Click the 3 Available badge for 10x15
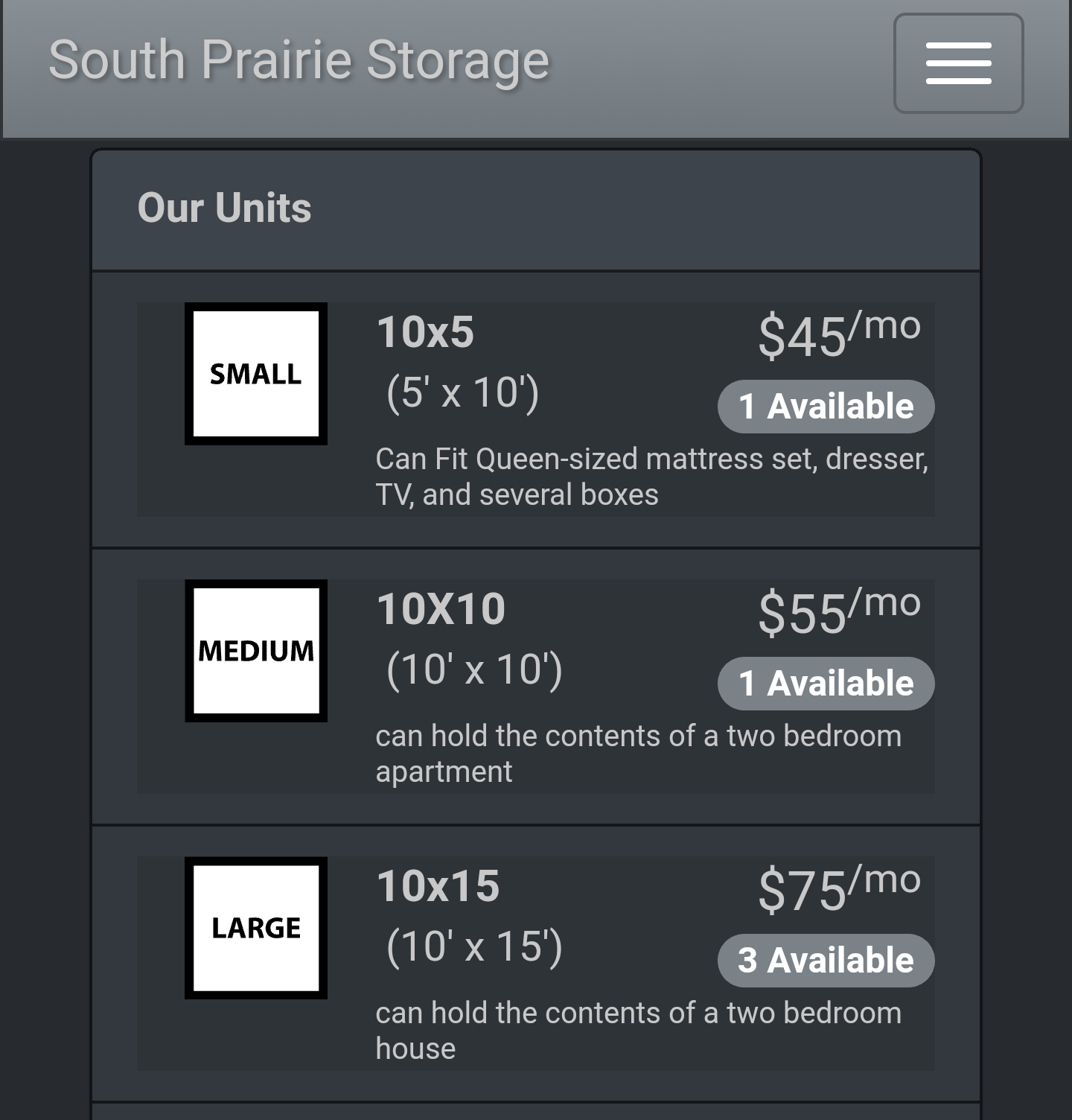The width and height of the screenshot is (1072, 1120). 826,961
